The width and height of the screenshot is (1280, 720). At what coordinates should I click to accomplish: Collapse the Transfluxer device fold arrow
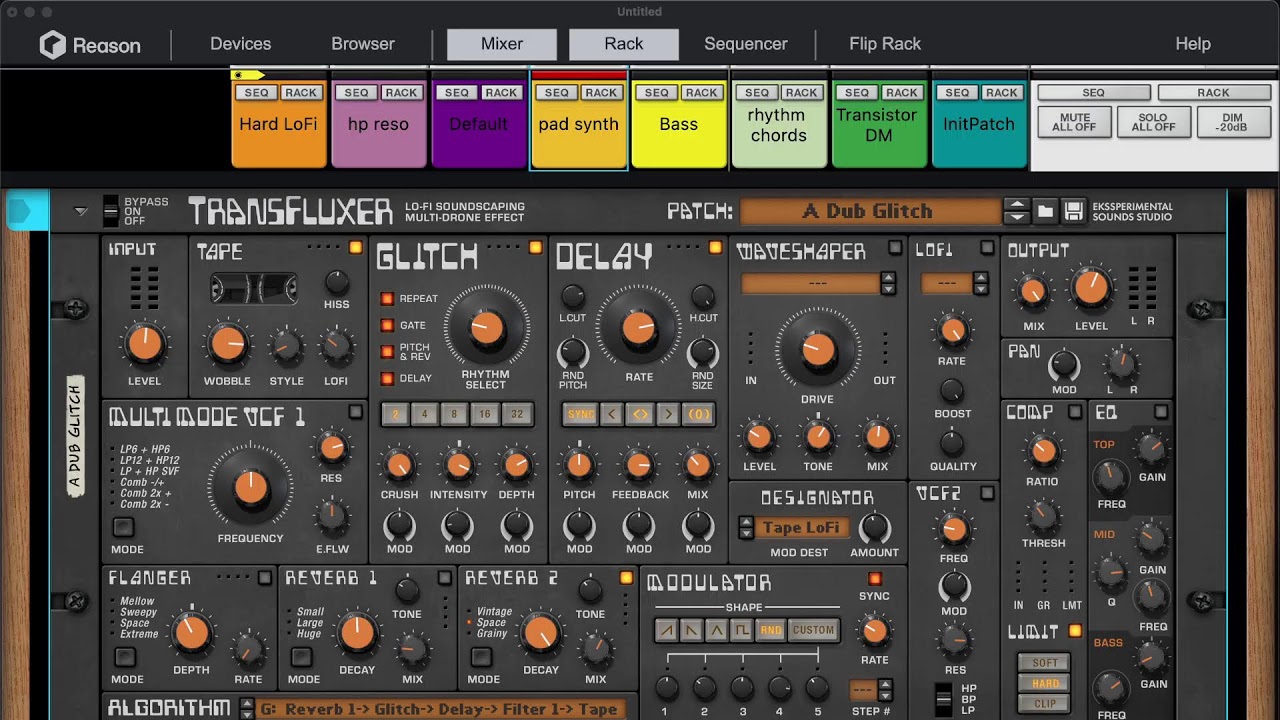(x=81, y=211)
